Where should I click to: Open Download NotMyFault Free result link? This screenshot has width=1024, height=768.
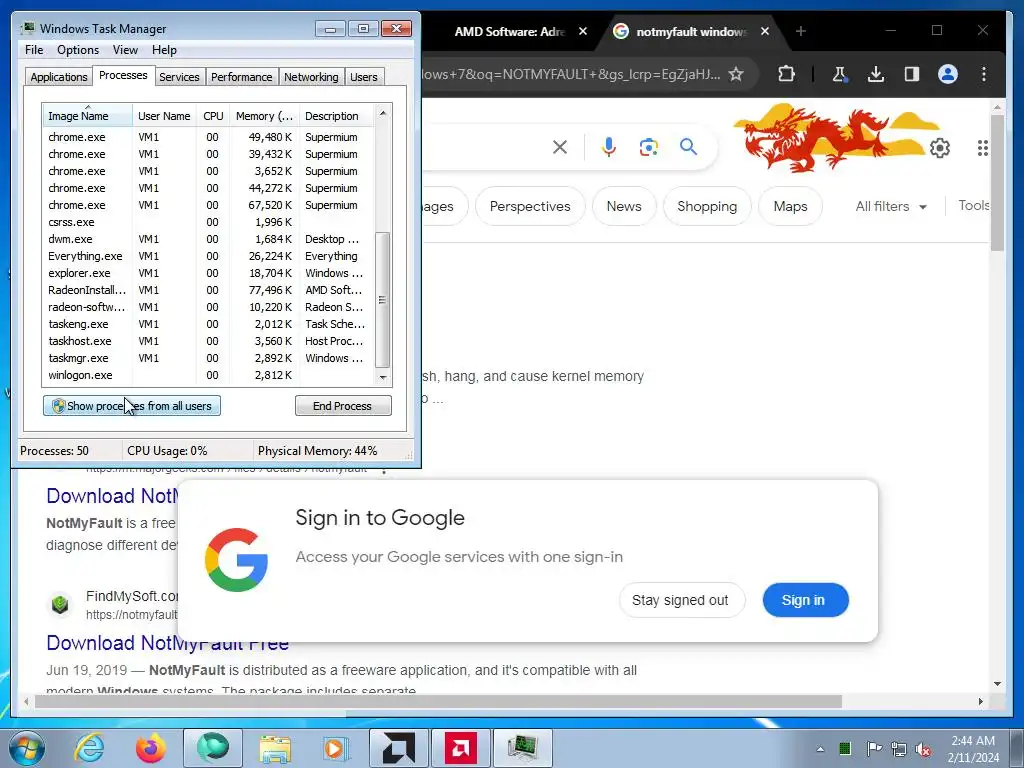click(x=167, y=643)
